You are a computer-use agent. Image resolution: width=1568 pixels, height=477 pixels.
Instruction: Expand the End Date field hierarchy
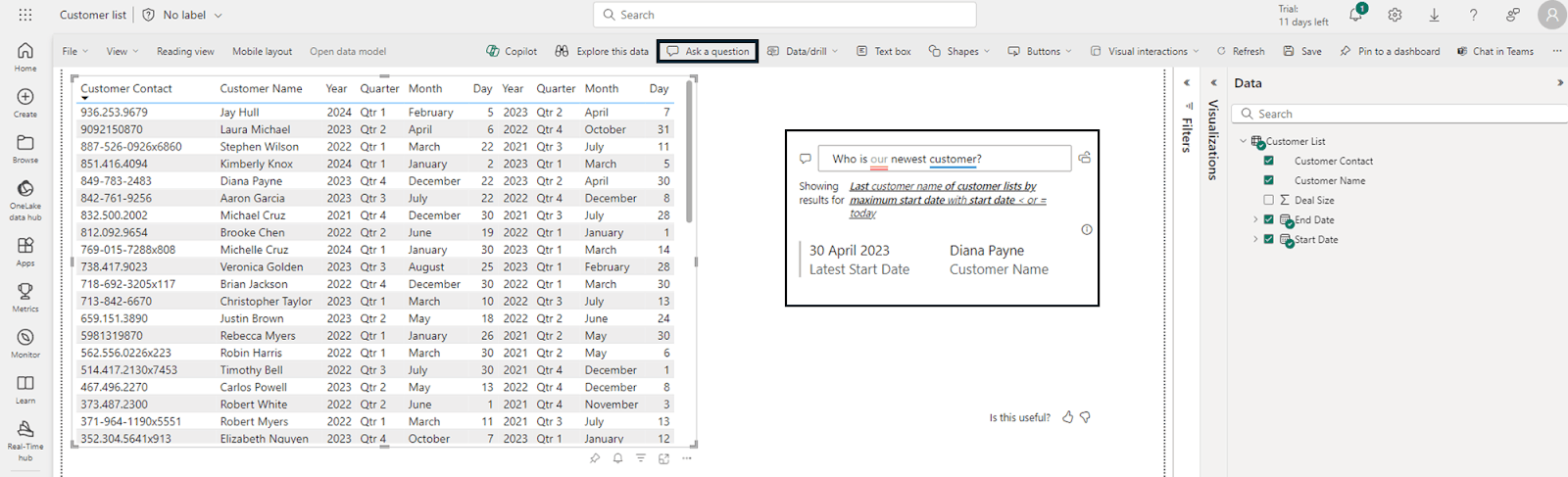[x=1255, y=219]
